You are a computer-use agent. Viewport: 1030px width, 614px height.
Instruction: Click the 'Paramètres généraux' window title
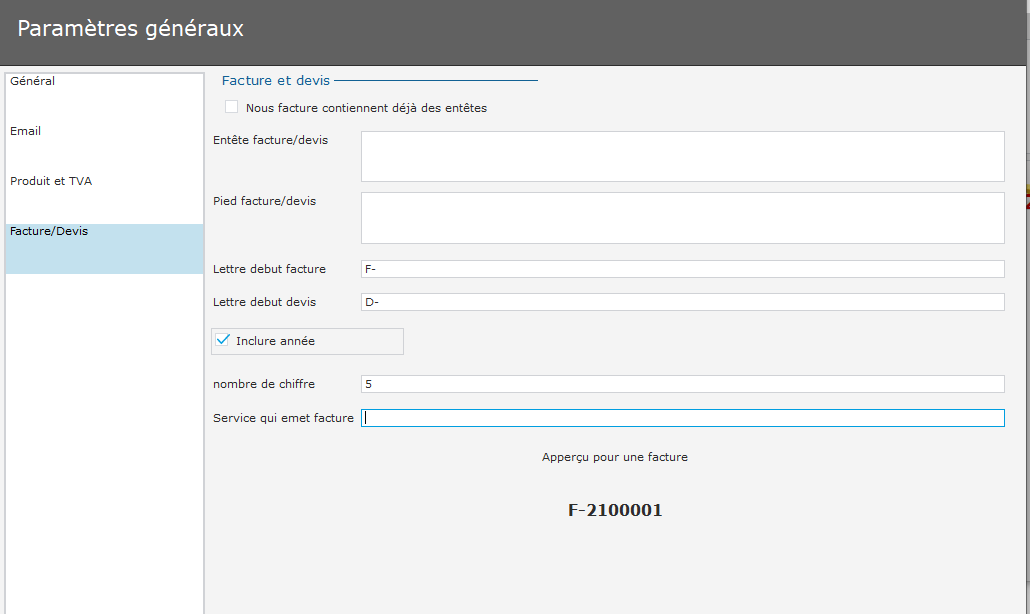click(x=131, y=29)
